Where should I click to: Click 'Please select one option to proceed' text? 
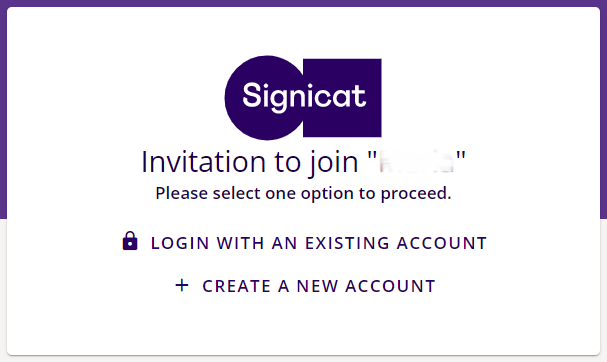(x=303, y=193)
